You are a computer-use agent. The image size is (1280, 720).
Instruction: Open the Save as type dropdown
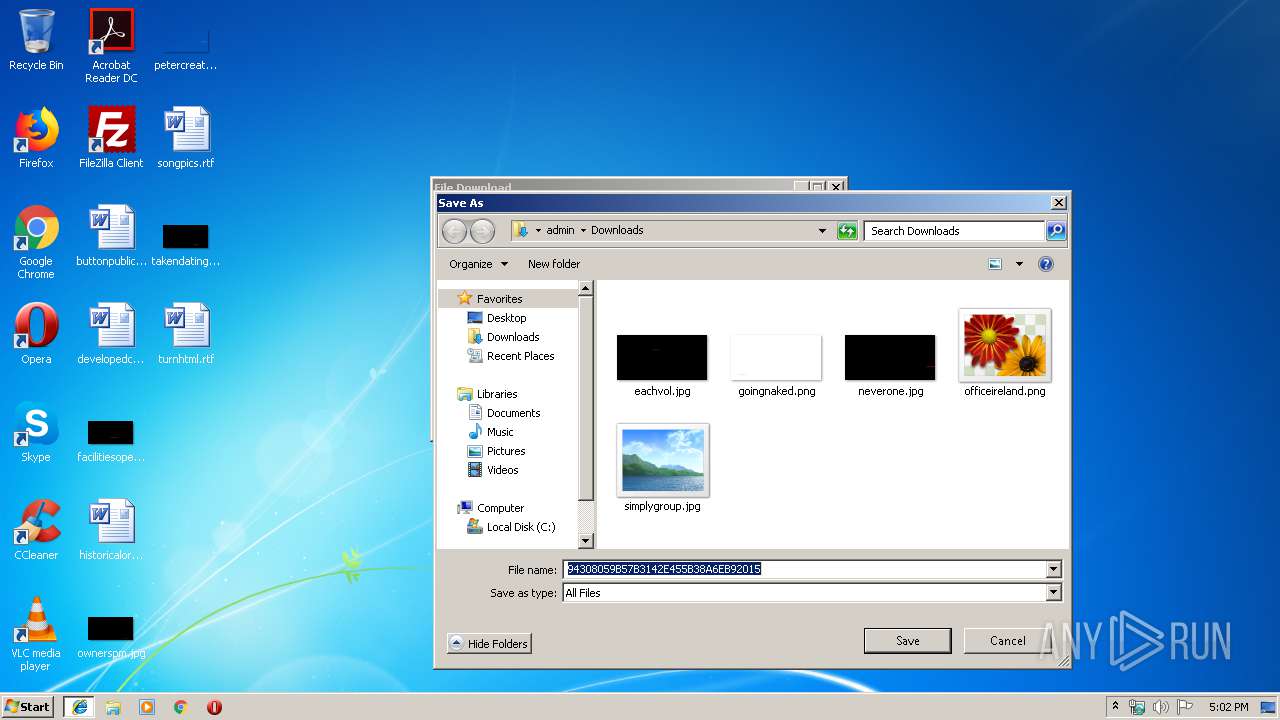click(x=1053, y=593)
